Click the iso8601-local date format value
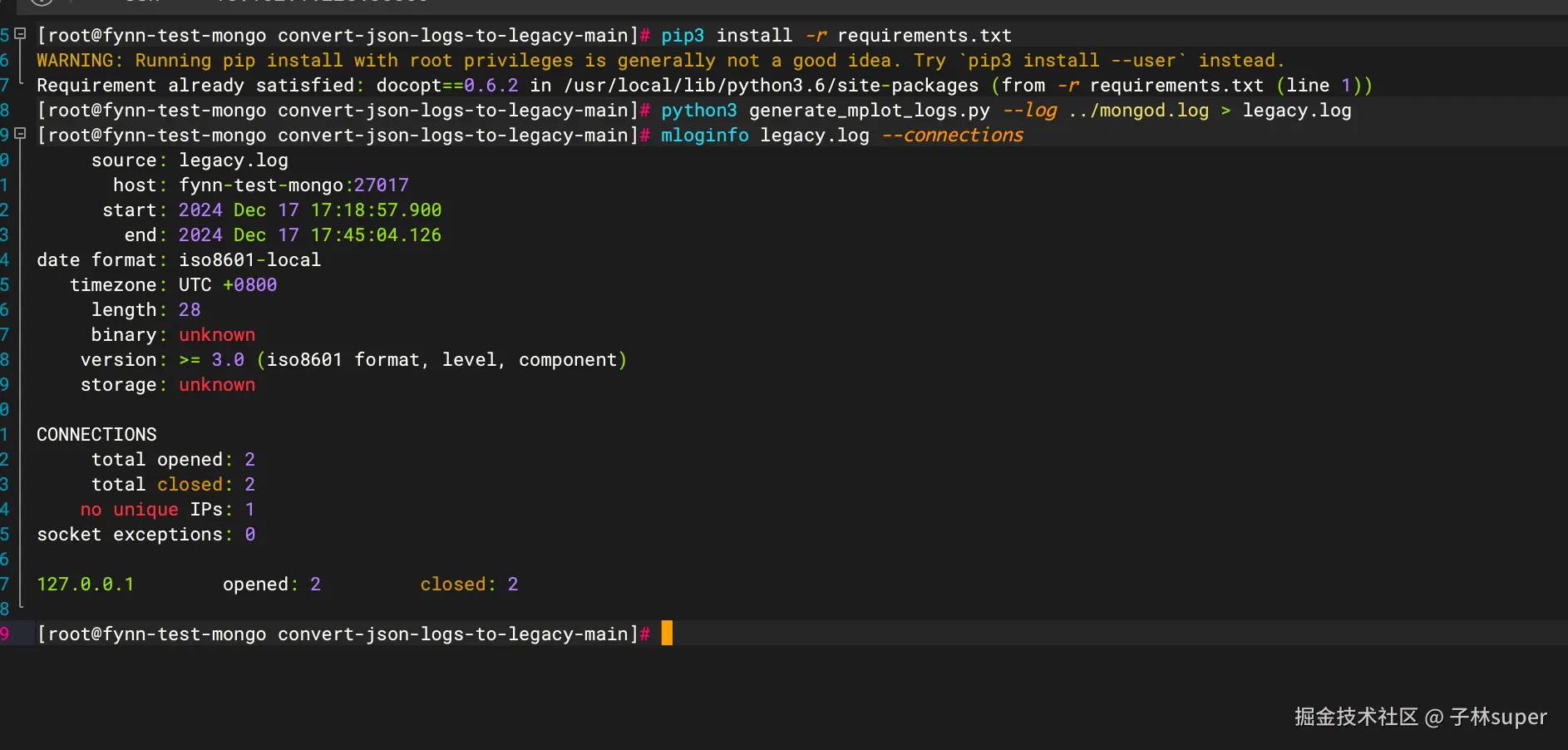This screenshot has width=1568, height=750. click(250, 260)
